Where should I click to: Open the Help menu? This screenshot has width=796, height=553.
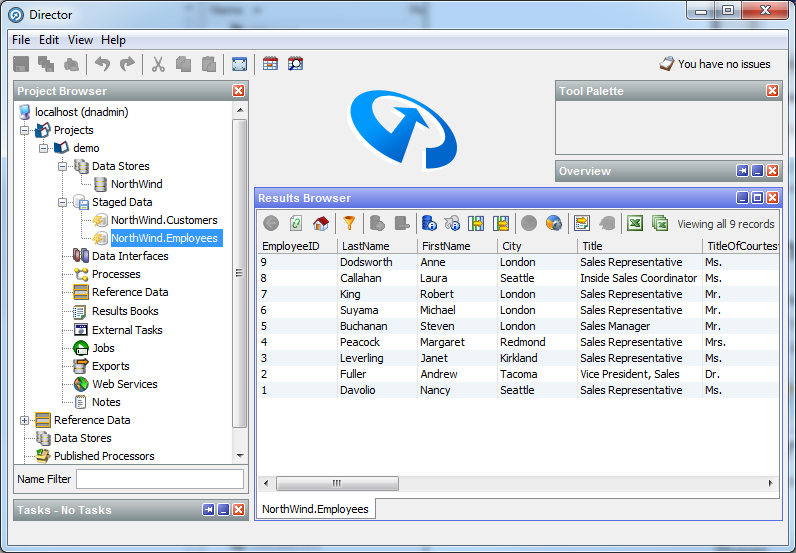(x=113, y=40)
